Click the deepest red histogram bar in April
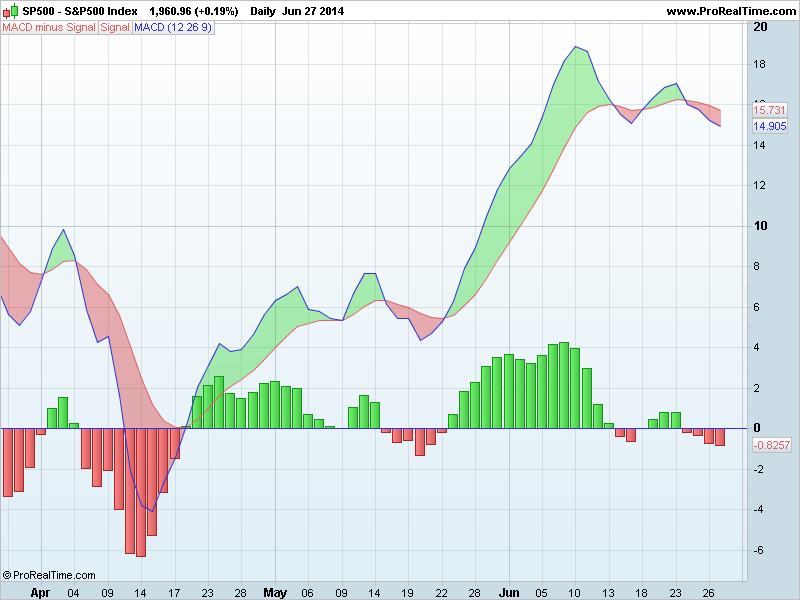Screen dimensions: 800x600 (x=141, y=492)
